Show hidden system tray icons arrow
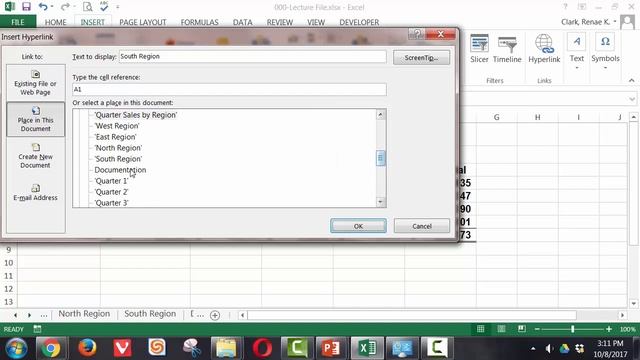The image size is (640, 360). click(x=533, y=349)
